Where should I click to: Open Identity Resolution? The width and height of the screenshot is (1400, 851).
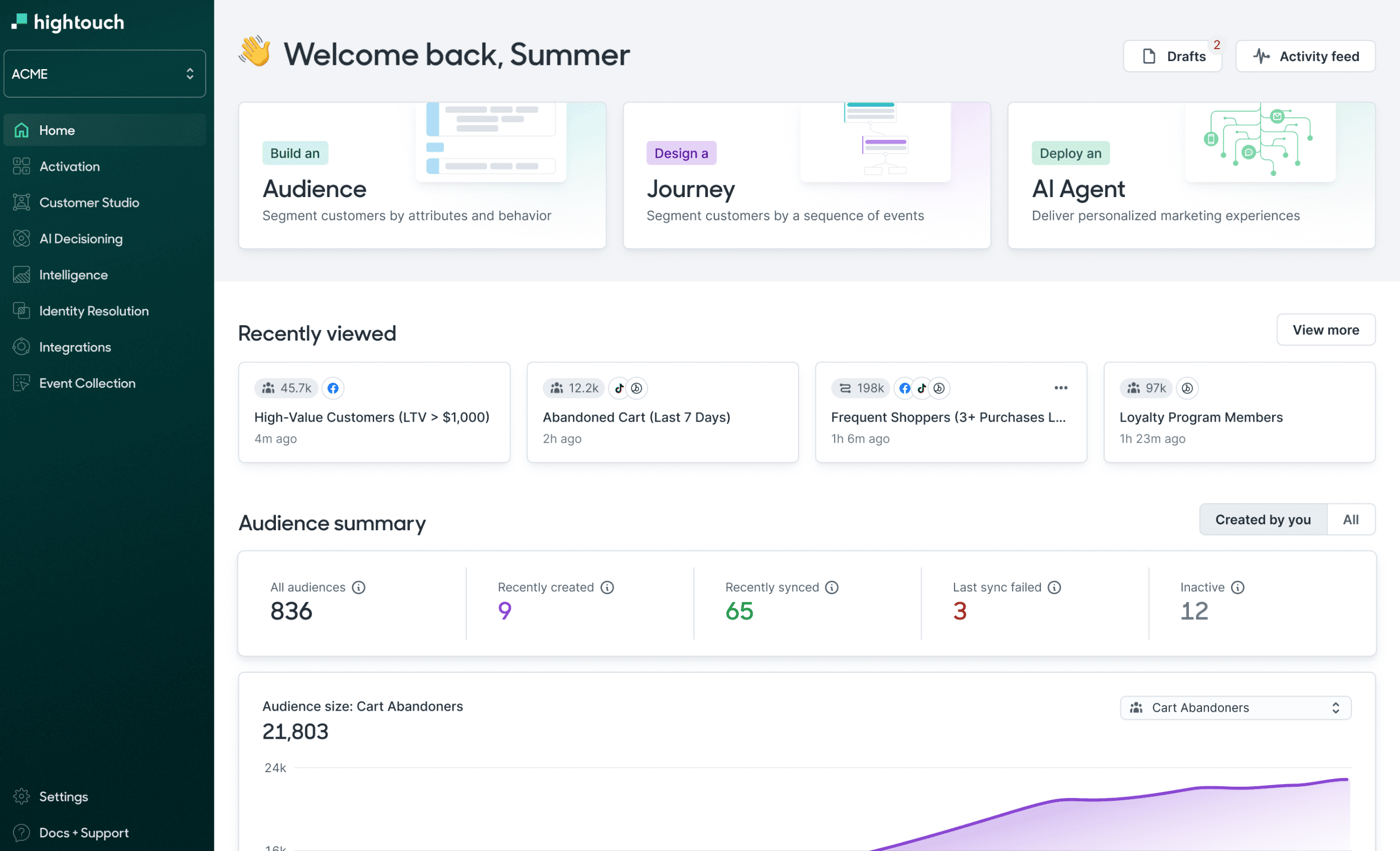point(93,310)
